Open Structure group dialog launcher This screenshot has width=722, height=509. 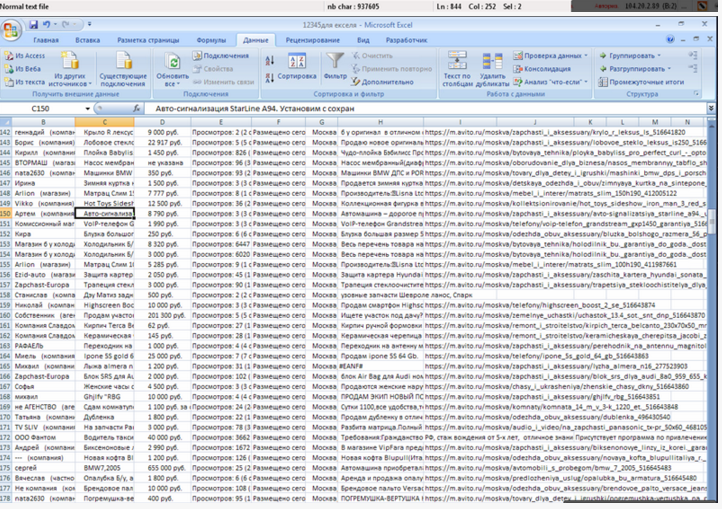(x=696, y=94)
